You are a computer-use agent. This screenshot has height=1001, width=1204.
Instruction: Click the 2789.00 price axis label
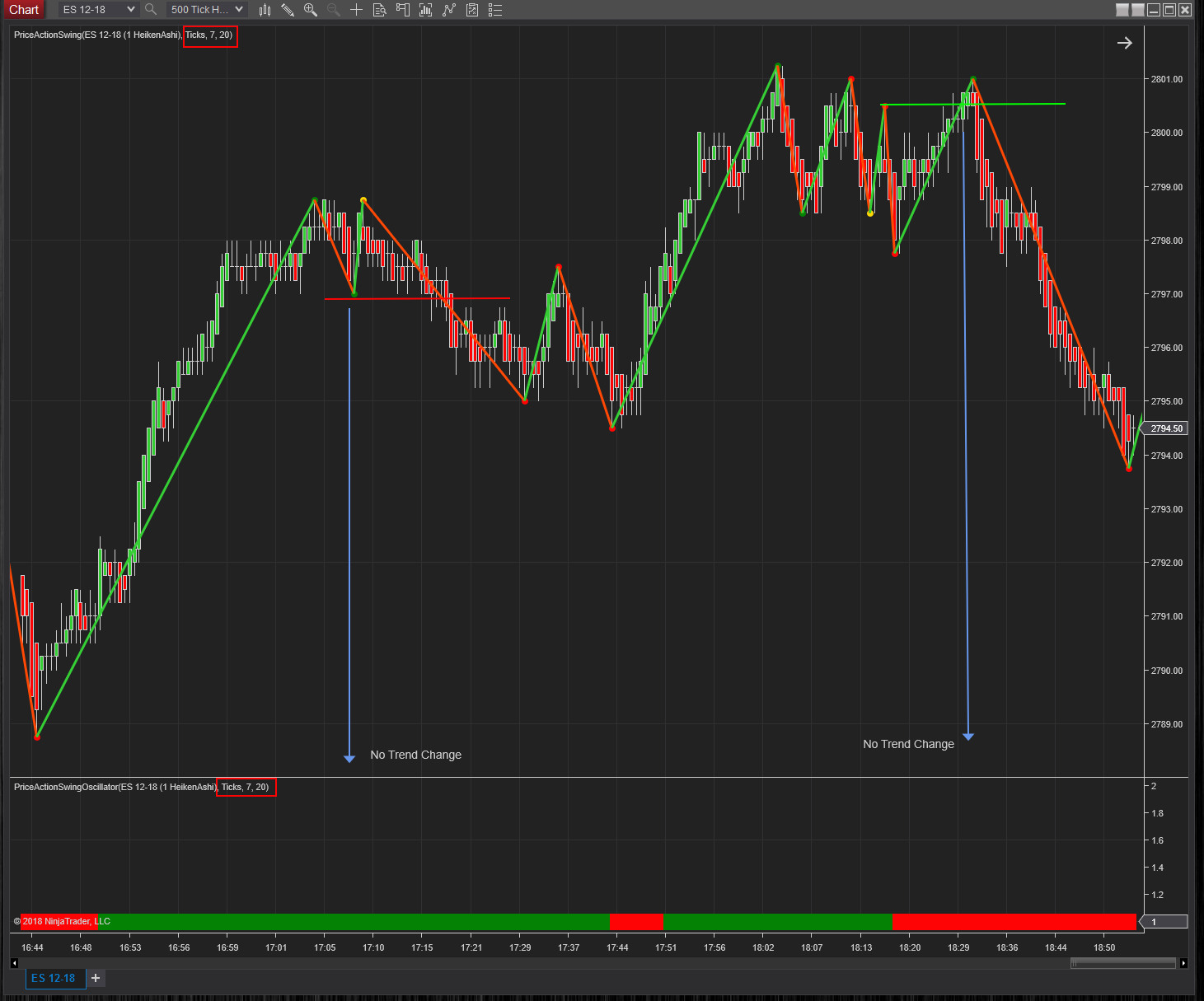1166,724
